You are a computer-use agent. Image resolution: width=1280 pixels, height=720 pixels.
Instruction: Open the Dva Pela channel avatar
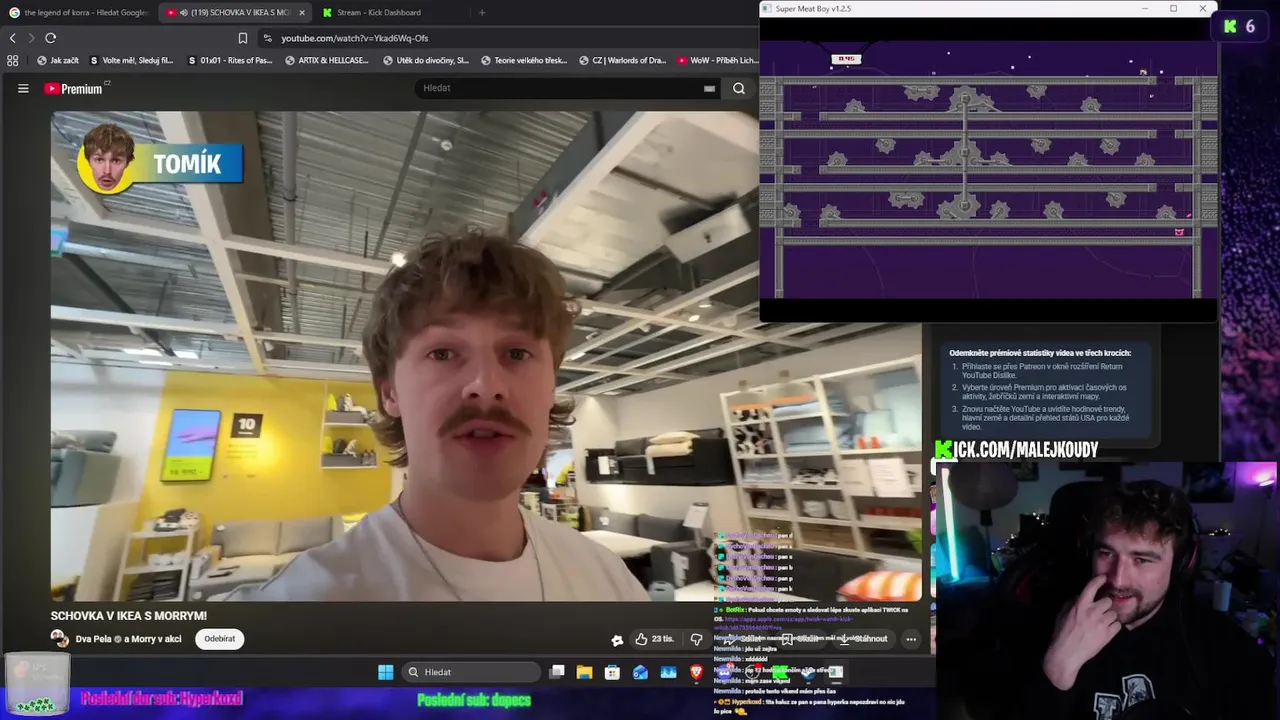coord(59,638)
